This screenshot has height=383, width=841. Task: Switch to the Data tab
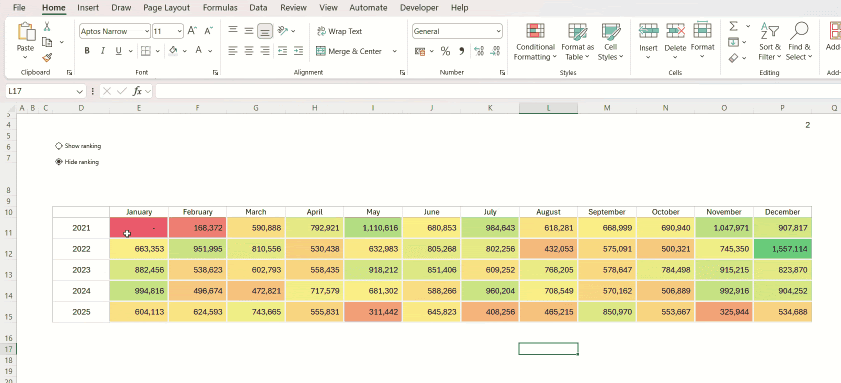point(259,8)
